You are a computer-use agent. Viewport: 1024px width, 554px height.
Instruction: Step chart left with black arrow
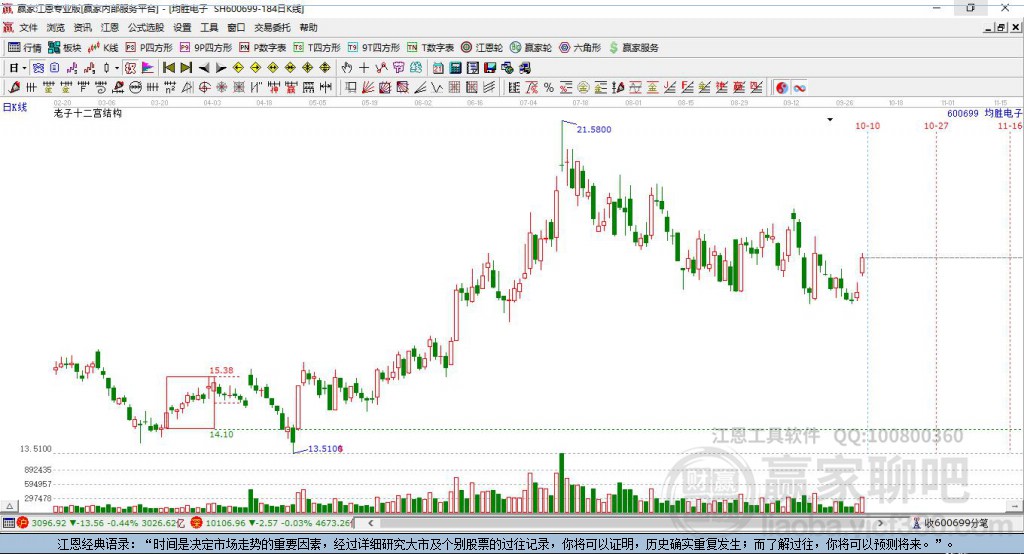click(204, 68)
